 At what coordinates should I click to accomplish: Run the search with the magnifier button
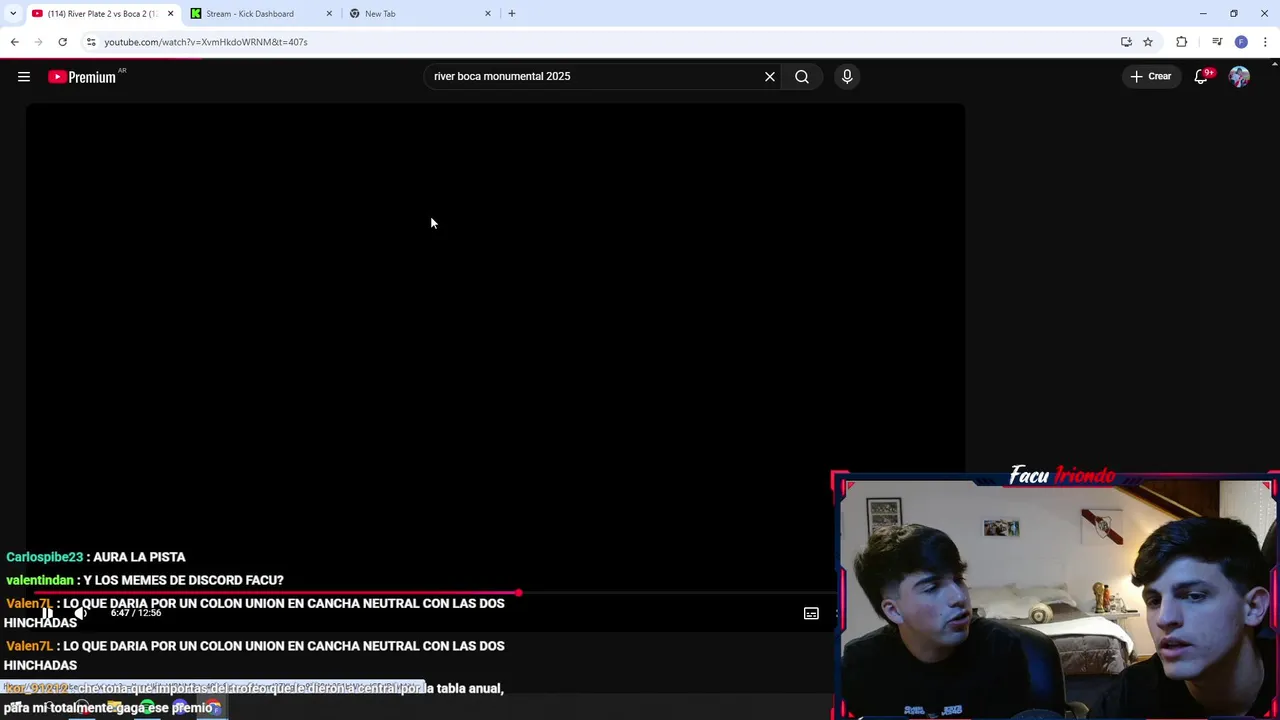802,77
